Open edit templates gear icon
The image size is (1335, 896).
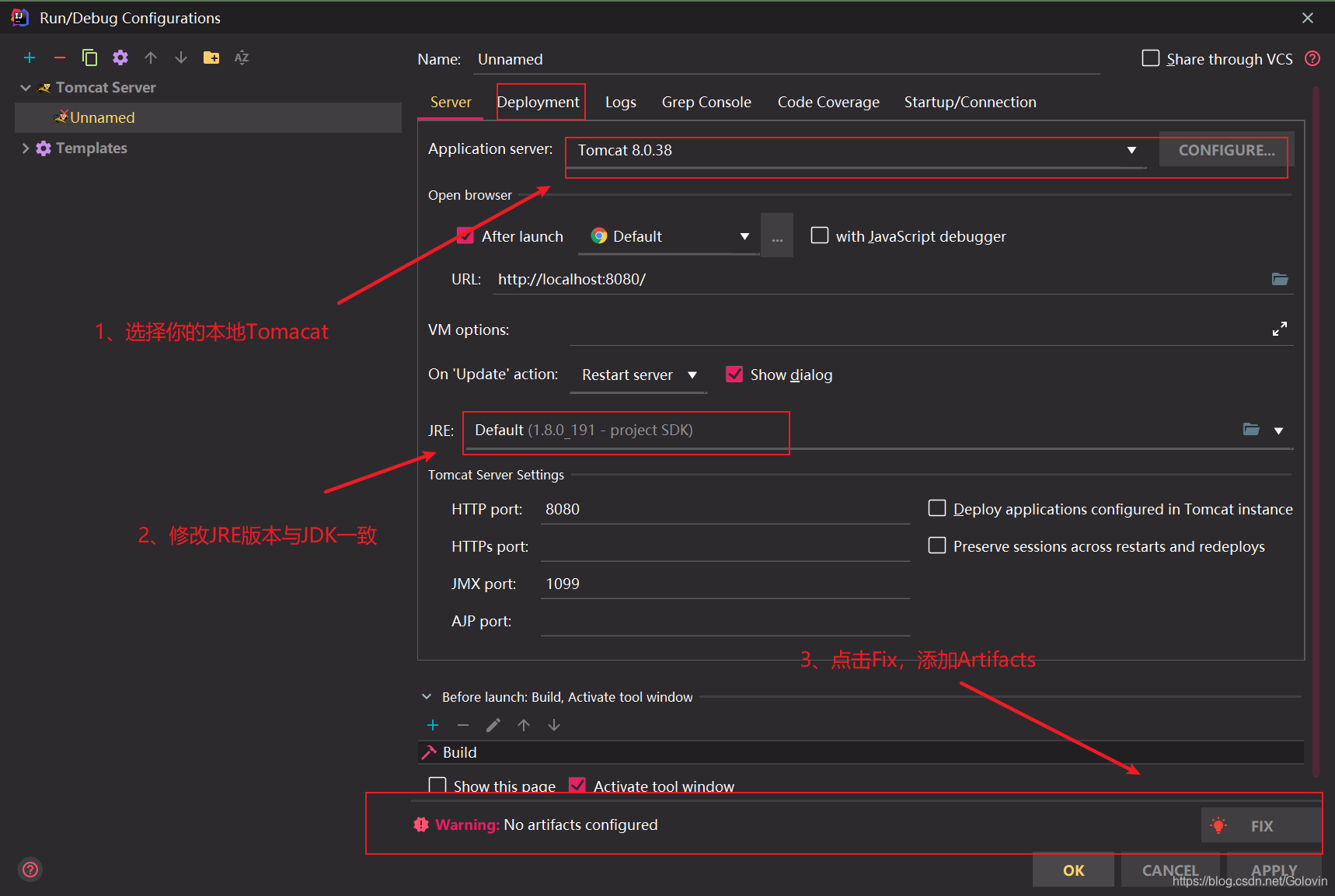pos(120,58)
